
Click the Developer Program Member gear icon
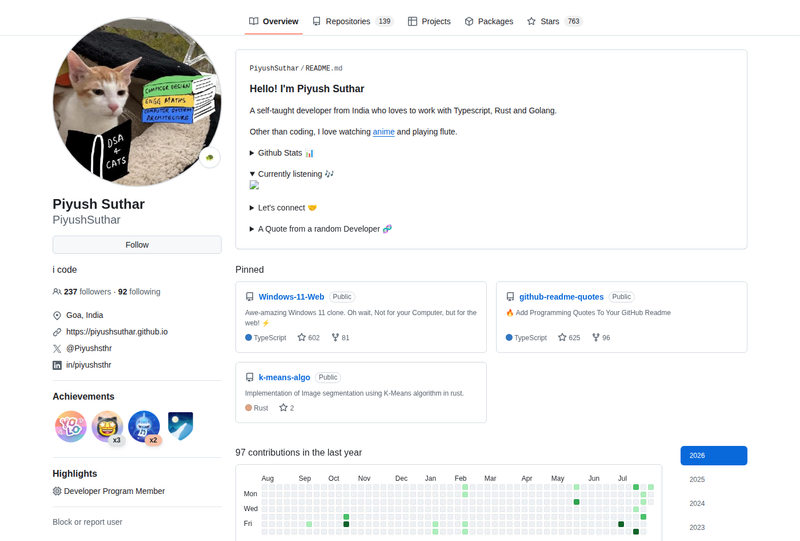(57, 491)
